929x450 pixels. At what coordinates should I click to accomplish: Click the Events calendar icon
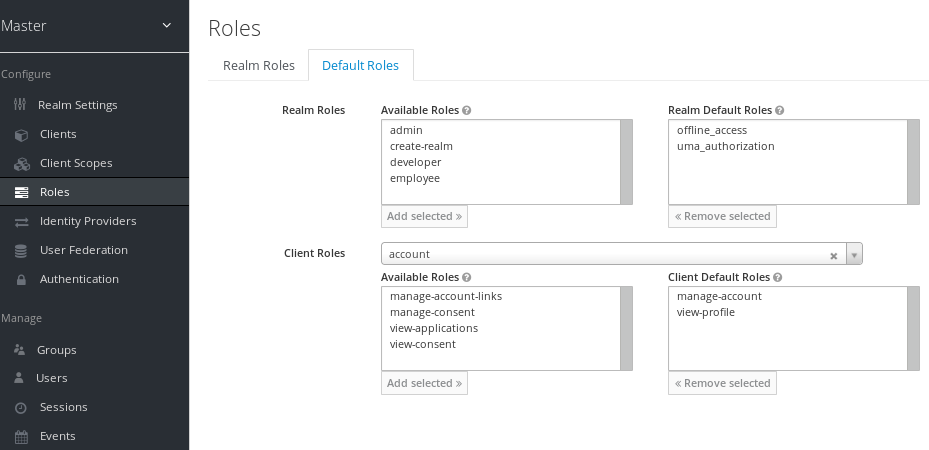[x=21, y=437]
